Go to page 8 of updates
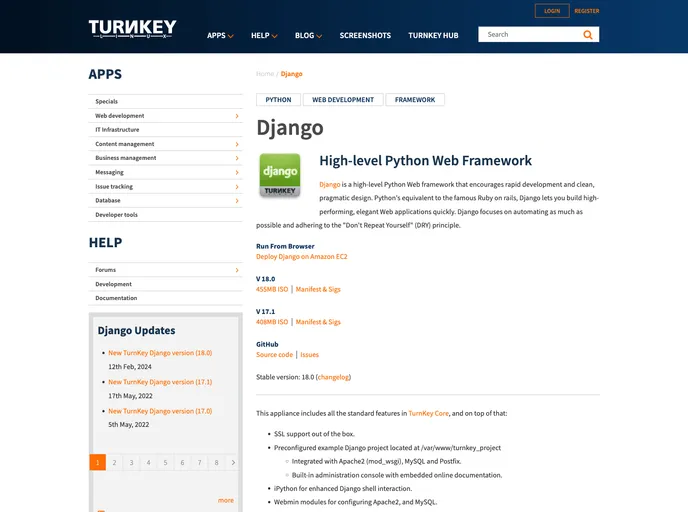Screen dimensions: 688x512 point(216,462)
